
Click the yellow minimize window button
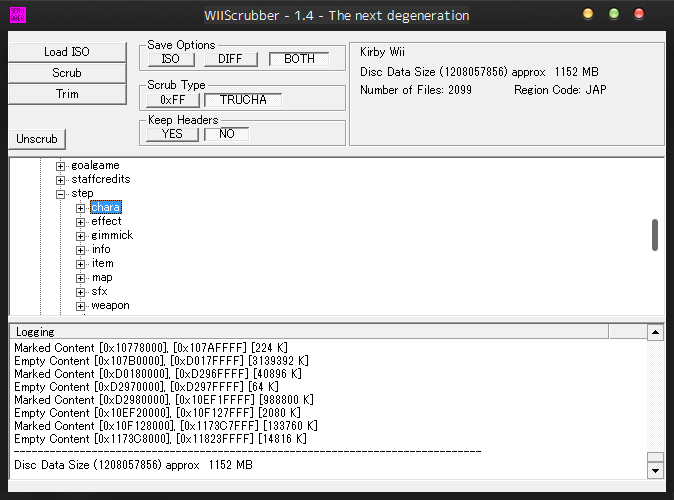point(588,14)
